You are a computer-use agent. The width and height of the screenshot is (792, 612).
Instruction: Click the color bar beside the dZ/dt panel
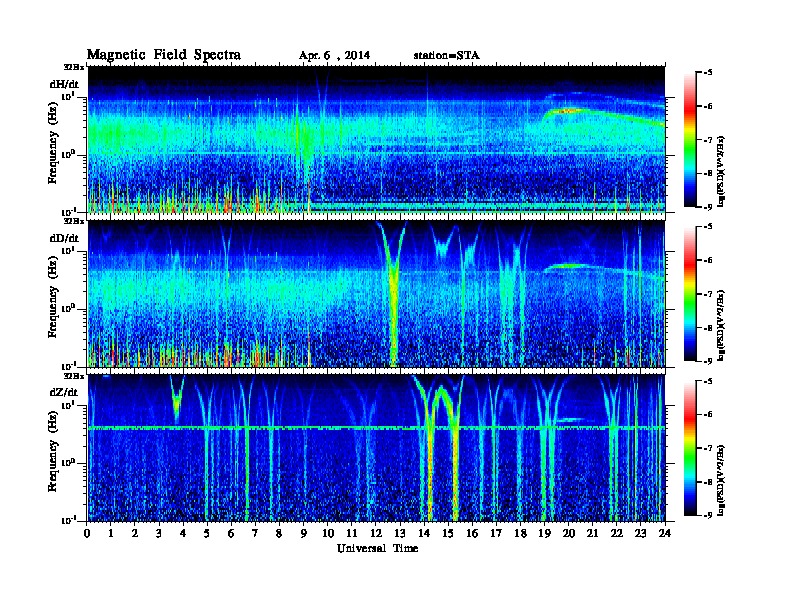pos(689,447)
